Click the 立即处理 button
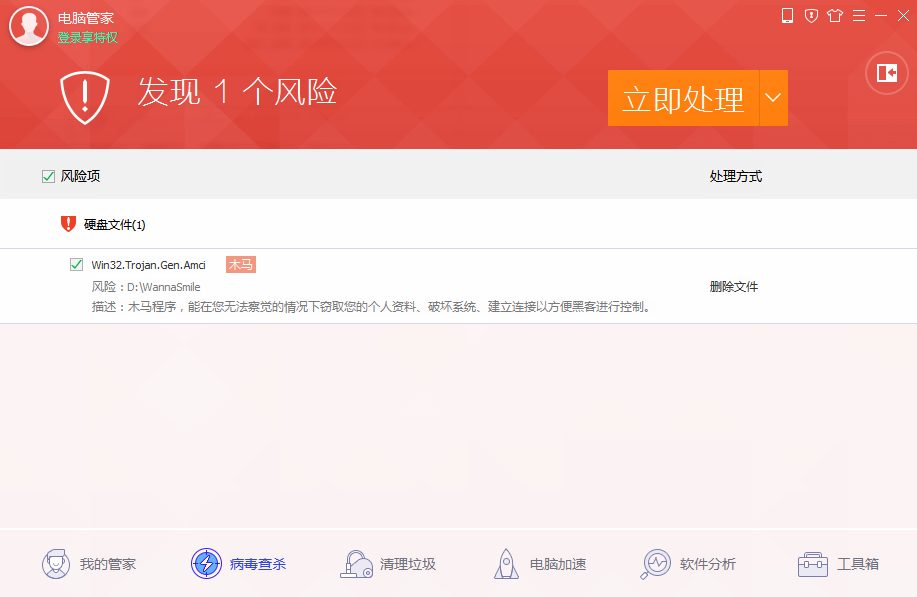Viewport: 917px width, 597px height. coord(683,98)
